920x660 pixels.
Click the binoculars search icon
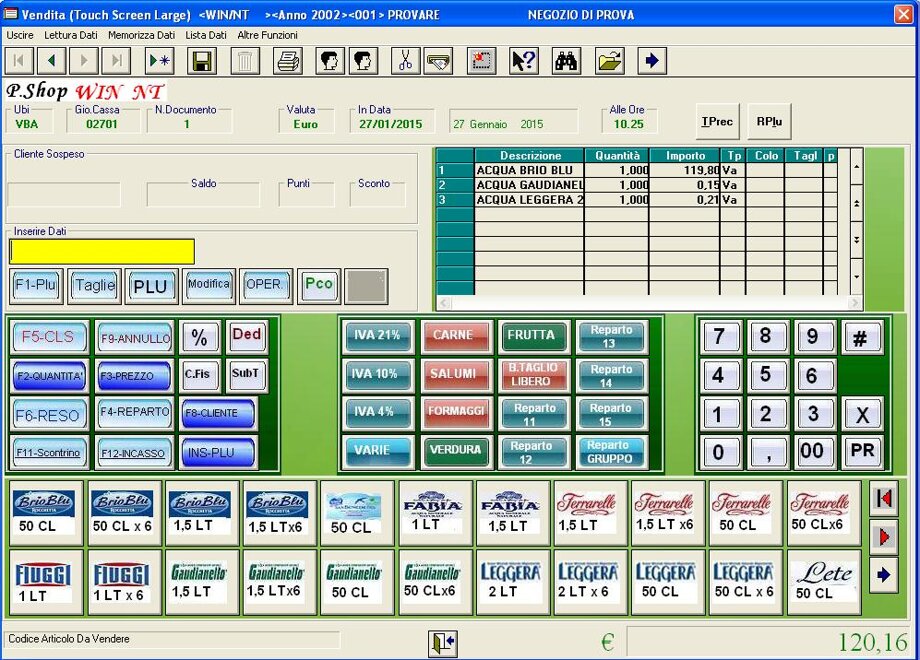coord(566,61)
